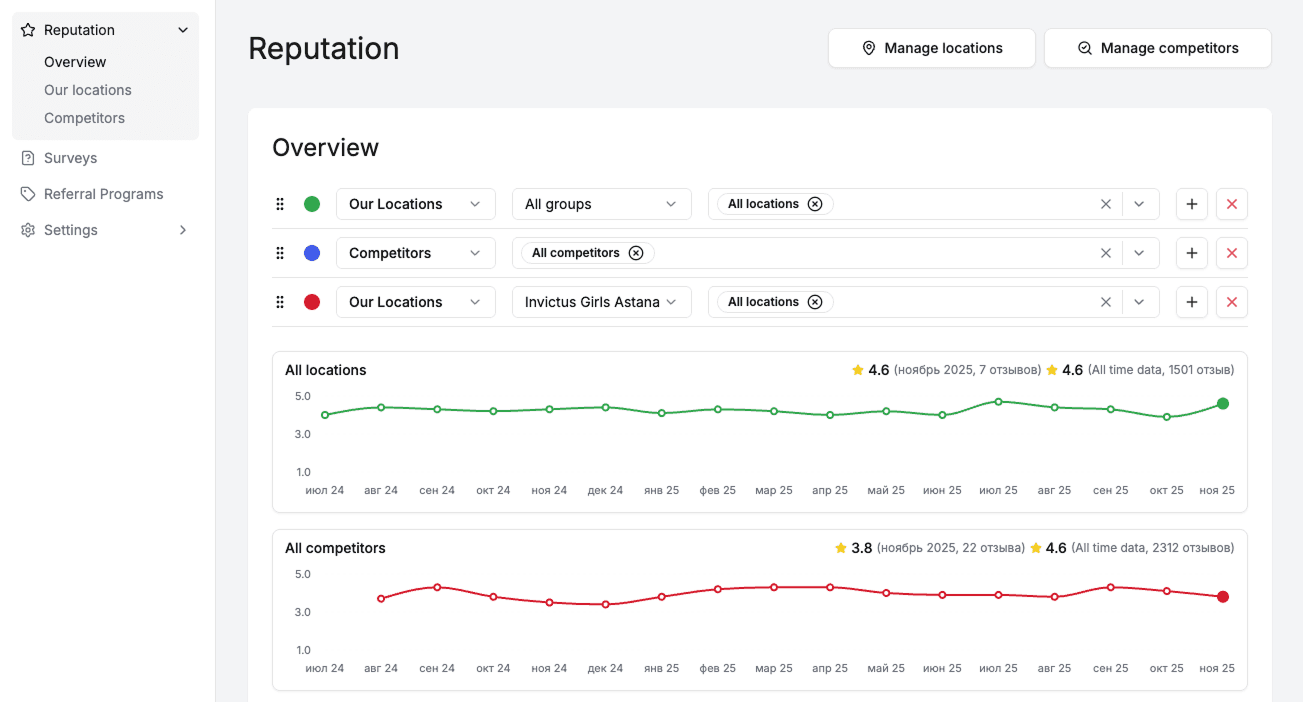This screenshot has width=1303, height=702.
Task: Click the Settings gear icon in the sidebar
Action: (x=26, y=229)
